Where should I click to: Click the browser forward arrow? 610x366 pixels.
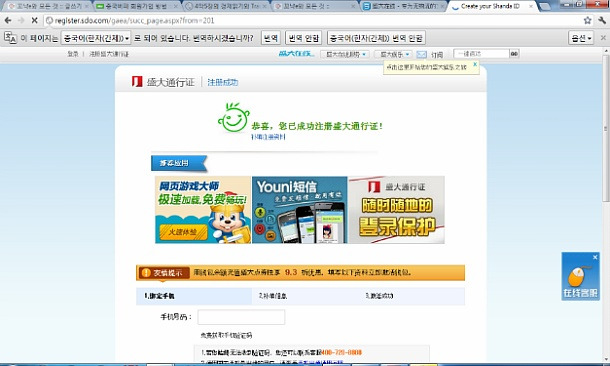coord(21,20)
